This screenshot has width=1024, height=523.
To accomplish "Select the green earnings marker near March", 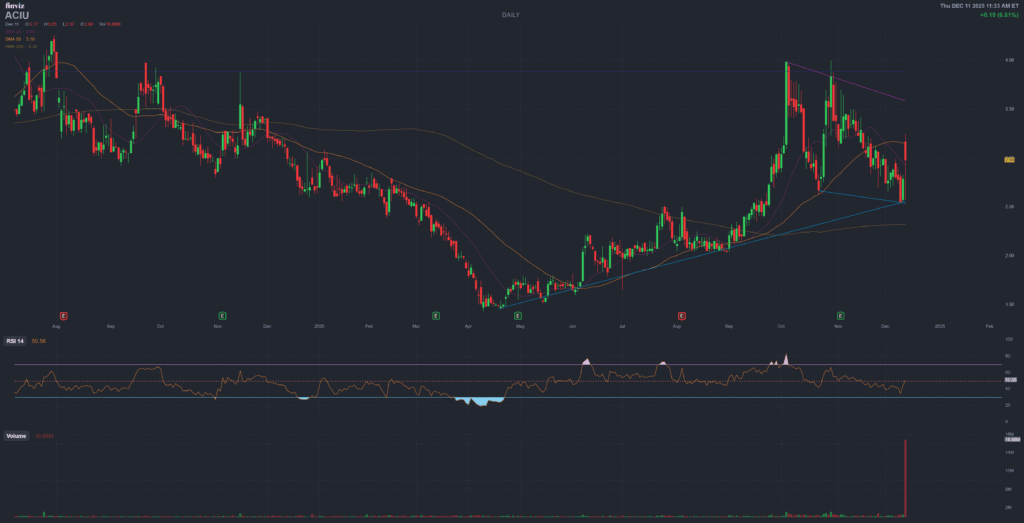I will (436, 315).
